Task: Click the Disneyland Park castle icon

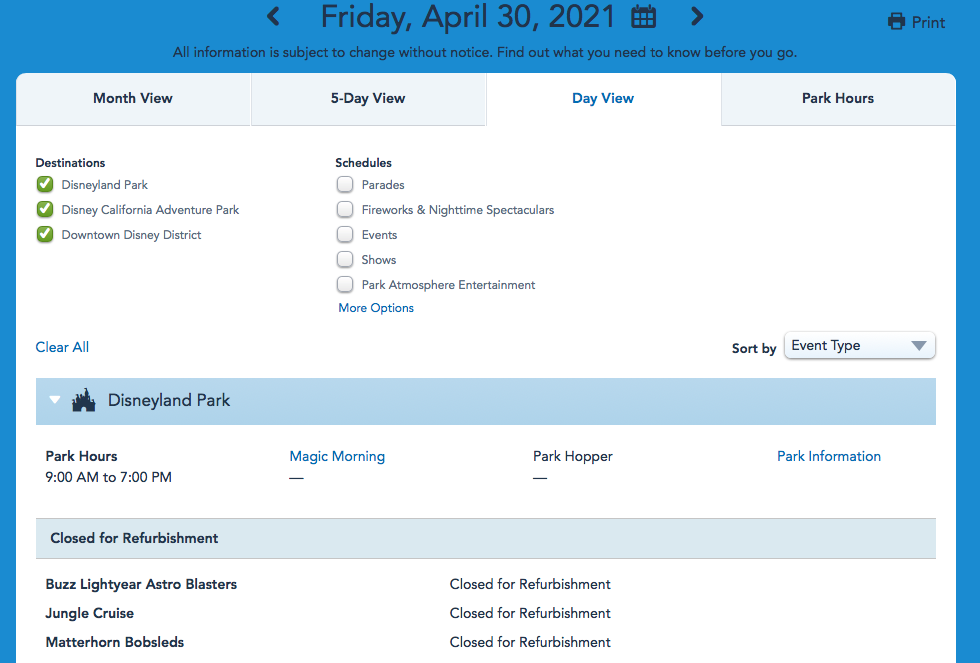Action: pyautogui.click(x=84, y=400)
